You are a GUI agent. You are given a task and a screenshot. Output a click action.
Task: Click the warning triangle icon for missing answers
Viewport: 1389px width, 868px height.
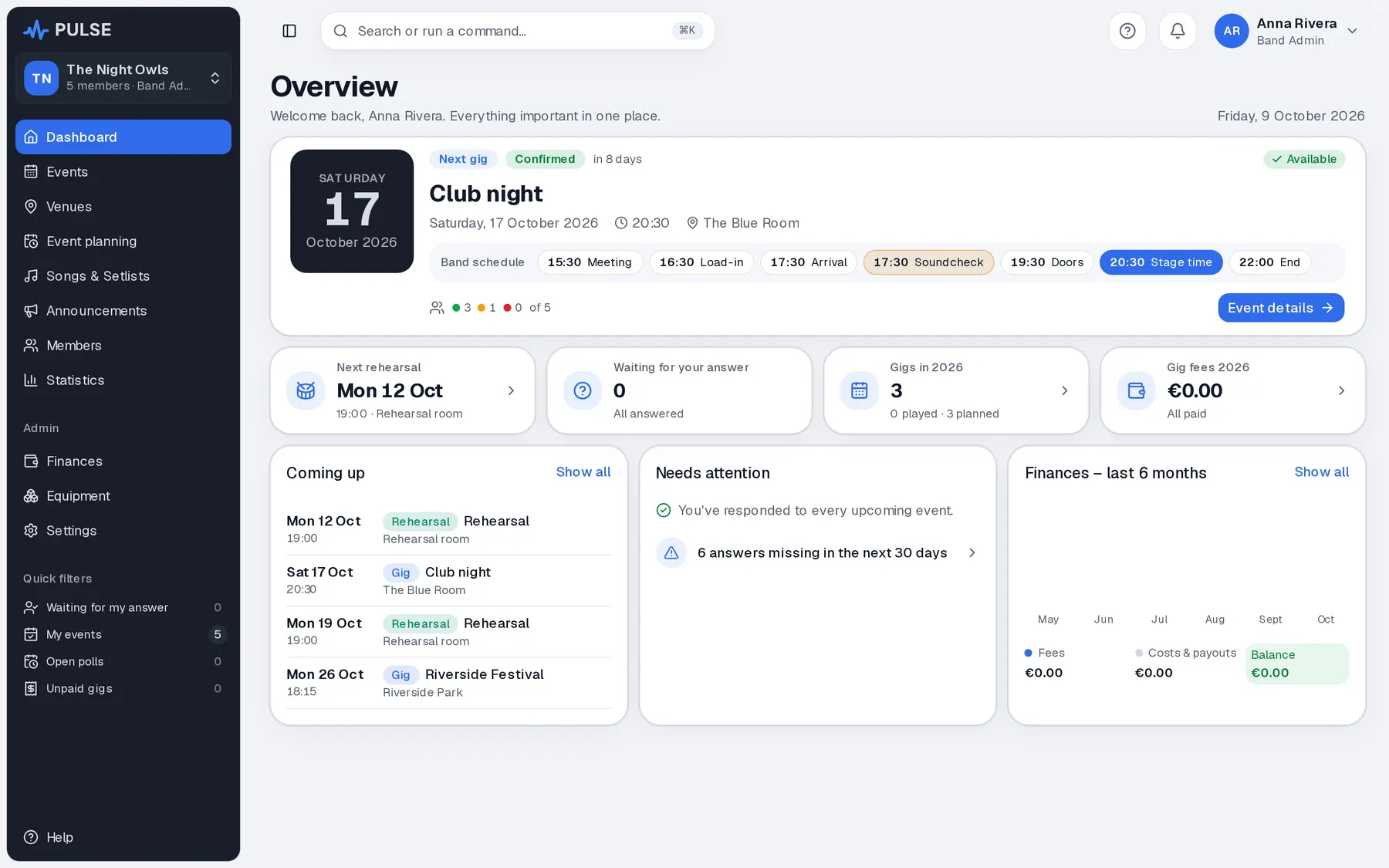tap(671, 552)
